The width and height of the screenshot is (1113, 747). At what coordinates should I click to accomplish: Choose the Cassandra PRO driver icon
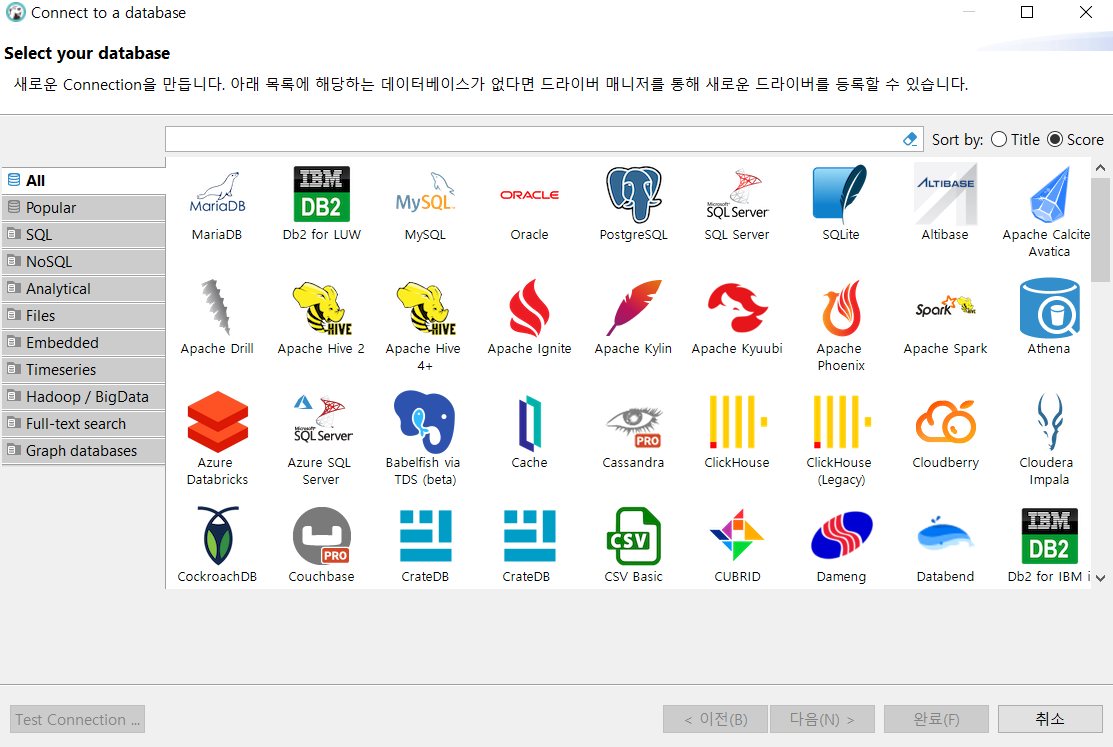click(633, 426)
